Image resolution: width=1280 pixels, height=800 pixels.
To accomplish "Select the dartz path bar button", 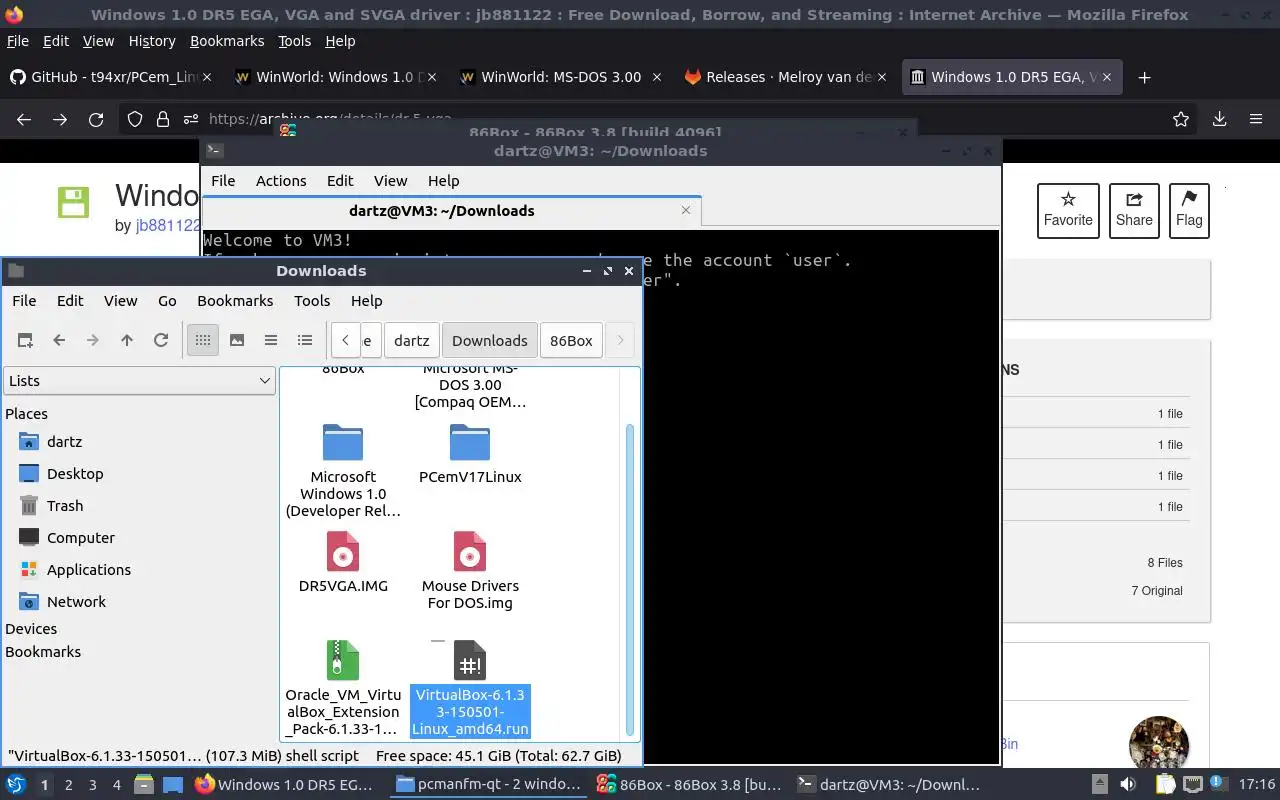I will [x=411, y=340].
